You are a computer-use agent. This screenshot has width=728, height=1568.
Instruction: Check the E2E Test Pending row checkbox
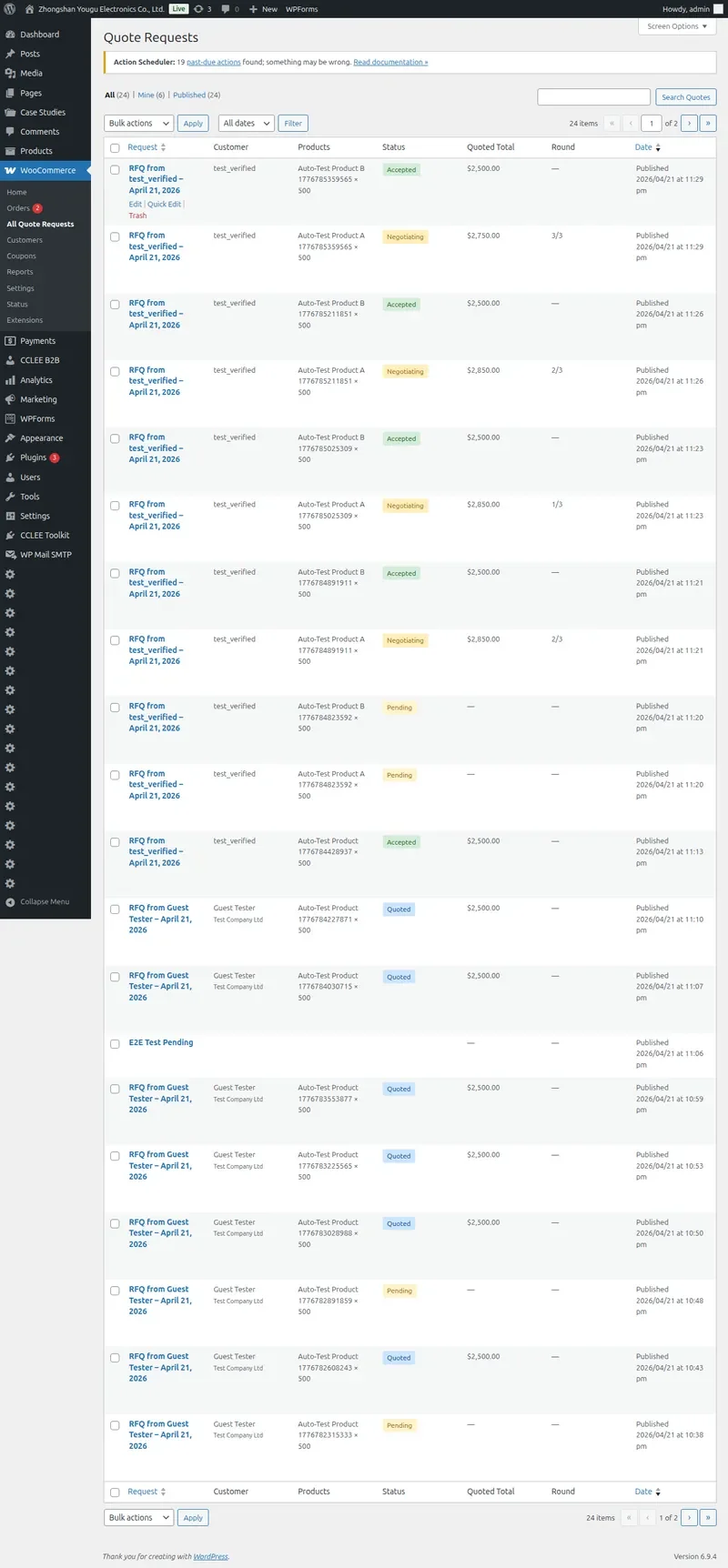(115, 1044)
